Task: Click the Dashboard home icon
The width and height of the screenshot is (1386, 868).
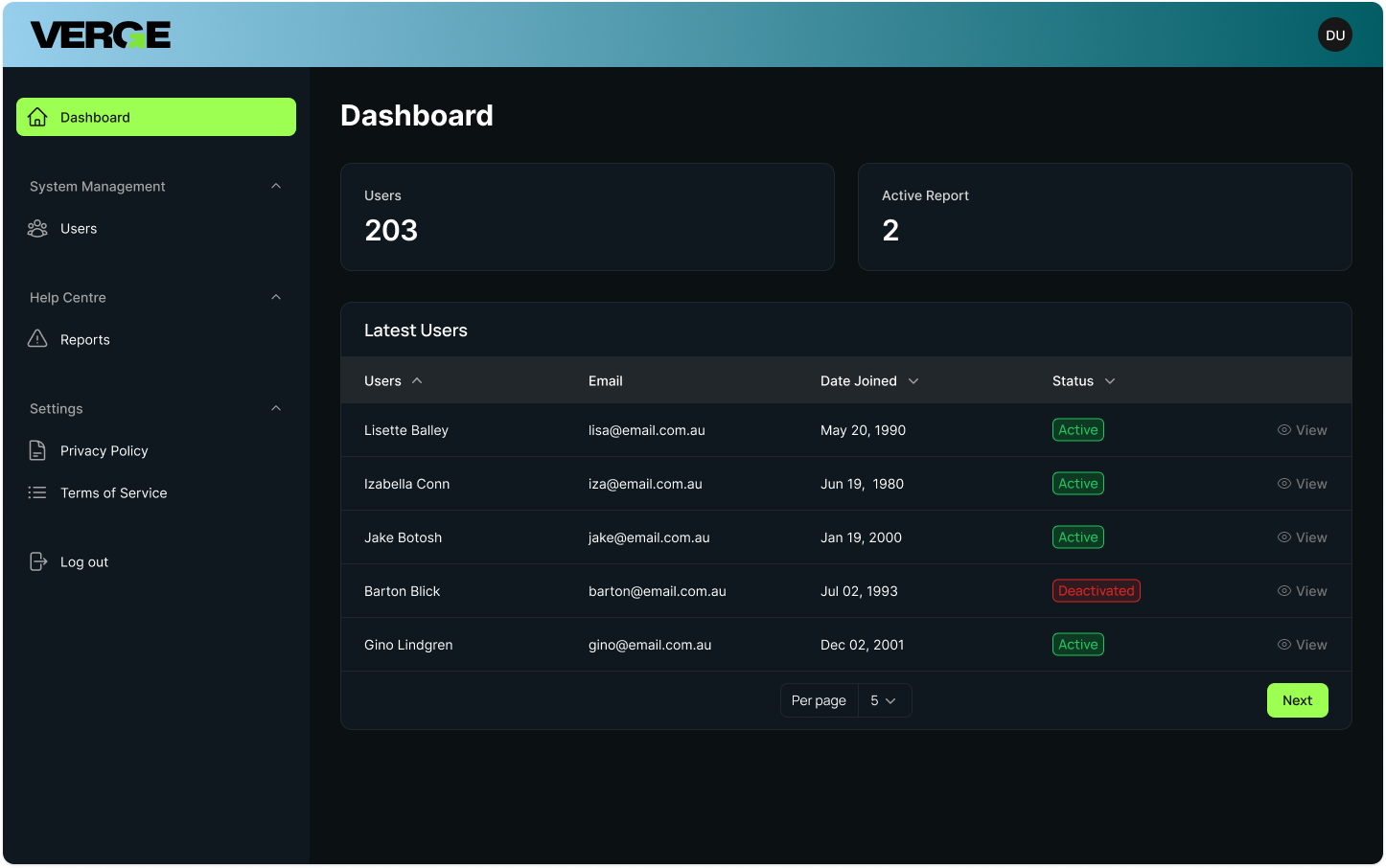Action: [x=37, y=117]
